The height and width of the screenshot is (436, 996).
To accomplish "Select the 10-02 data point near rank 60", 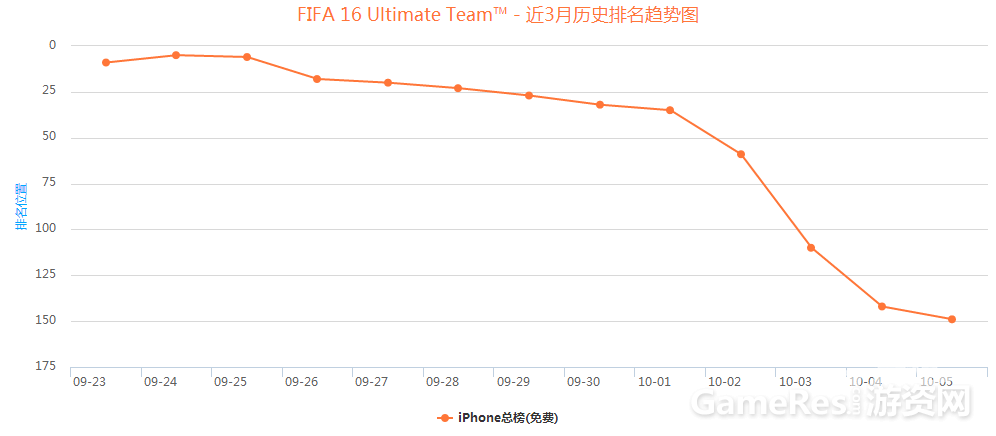I will (741, 154).
